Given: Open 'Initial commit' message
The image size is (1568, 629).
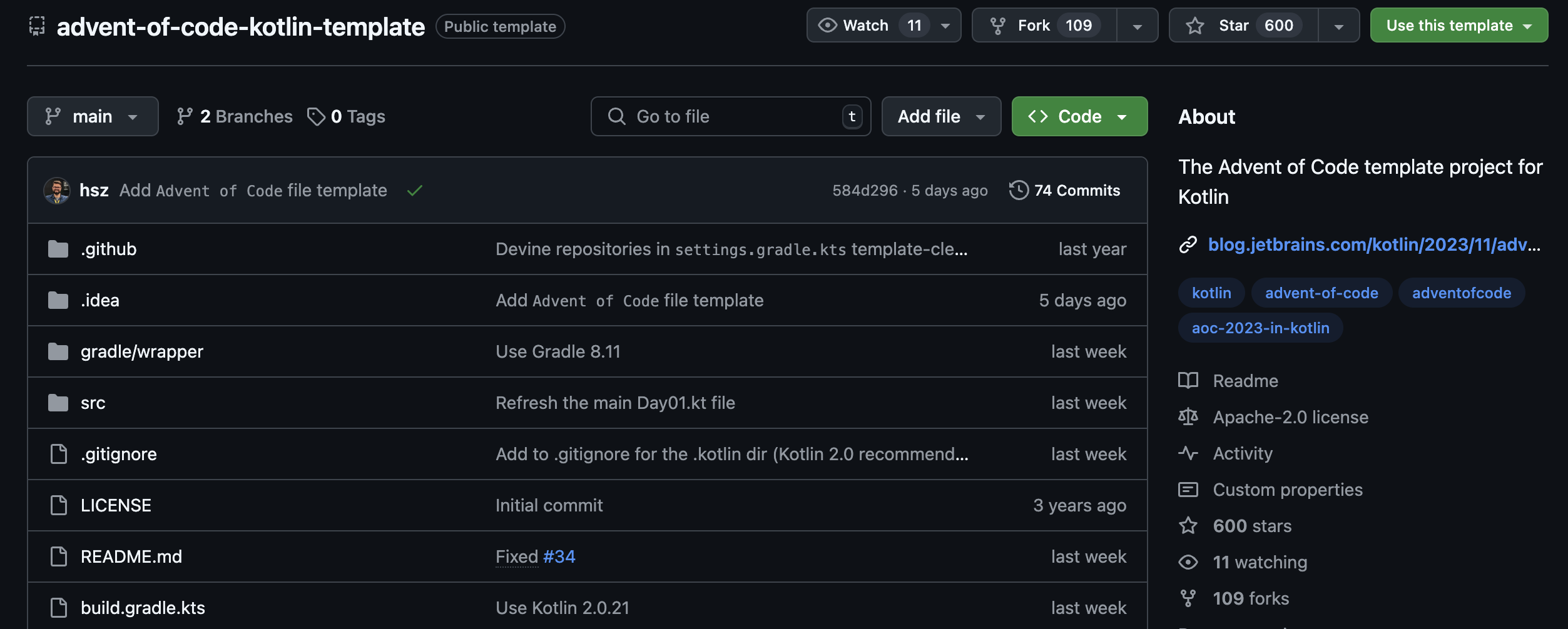Looking at the screenshot, I should (549, 505).
